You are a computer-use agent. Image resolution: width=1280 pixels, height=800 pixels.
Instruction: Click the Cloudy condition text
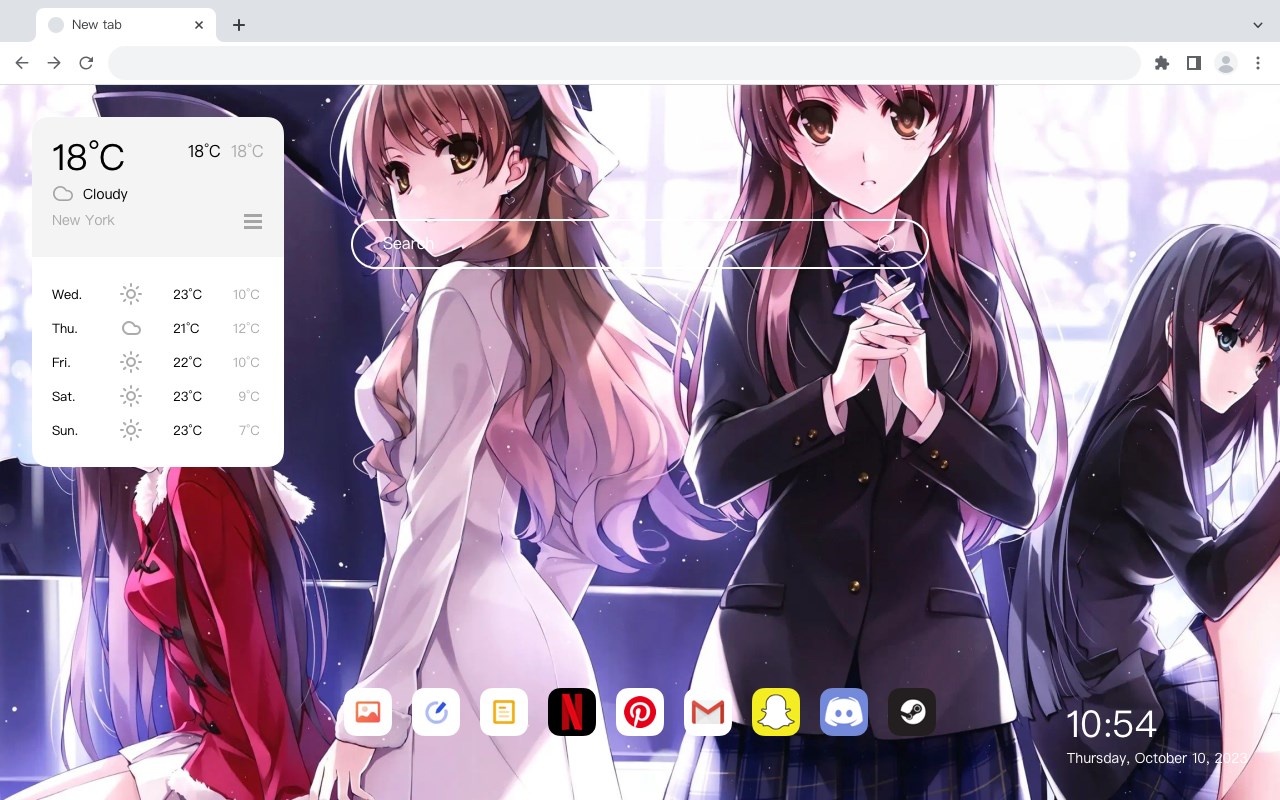coord(105,194)
